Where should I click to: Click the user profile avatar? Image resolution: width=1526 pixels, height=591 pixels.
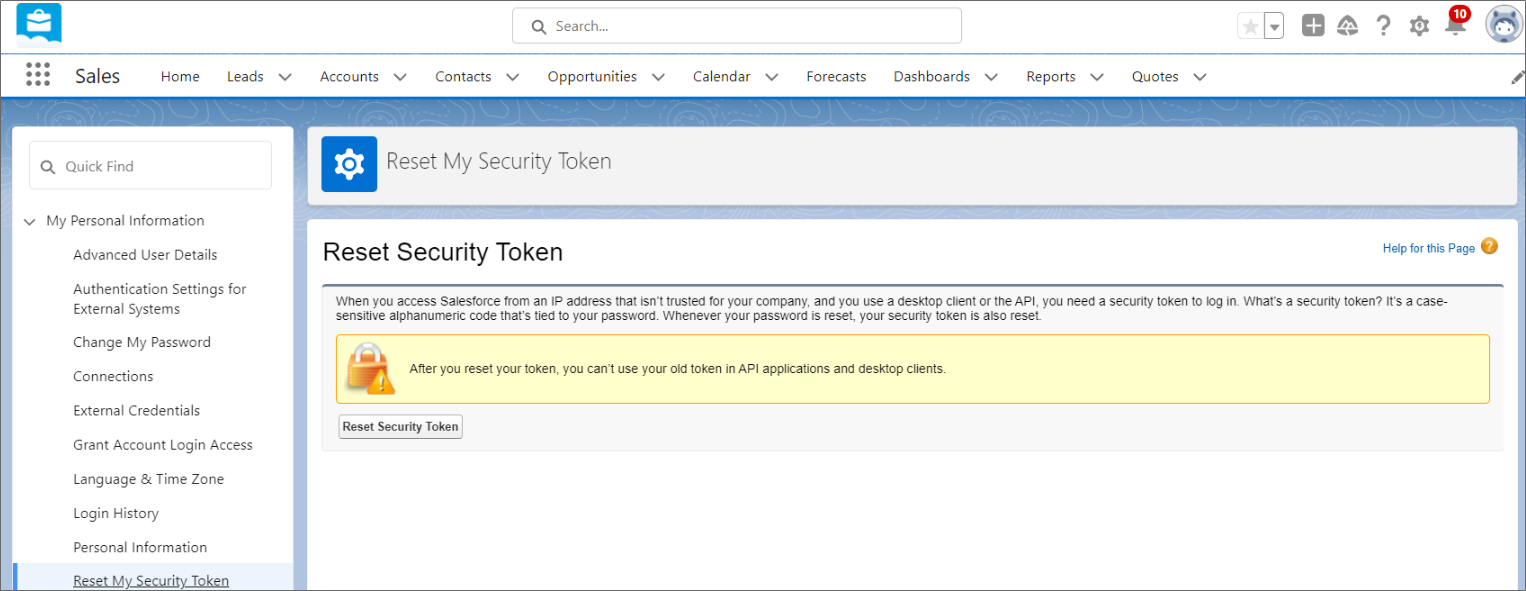[1503, 26]
